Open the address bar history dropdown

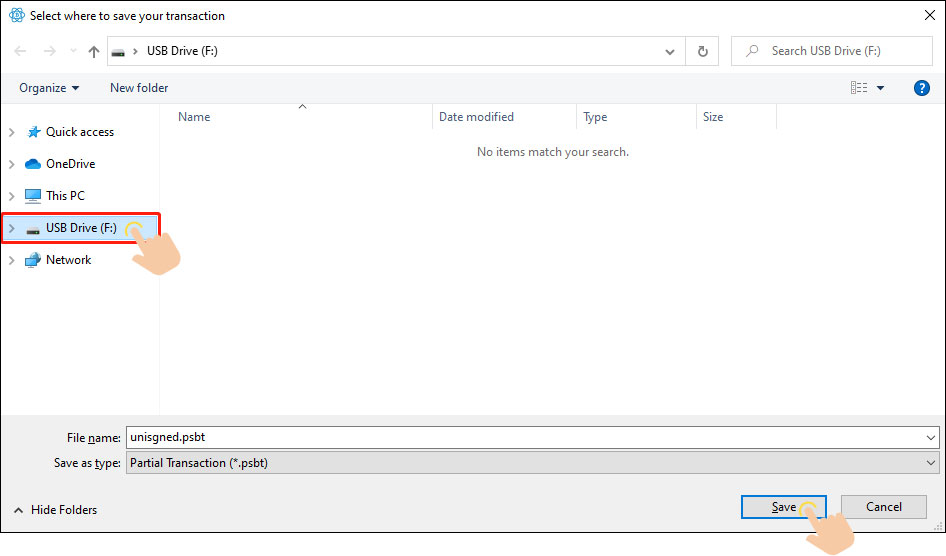(670, 51)
